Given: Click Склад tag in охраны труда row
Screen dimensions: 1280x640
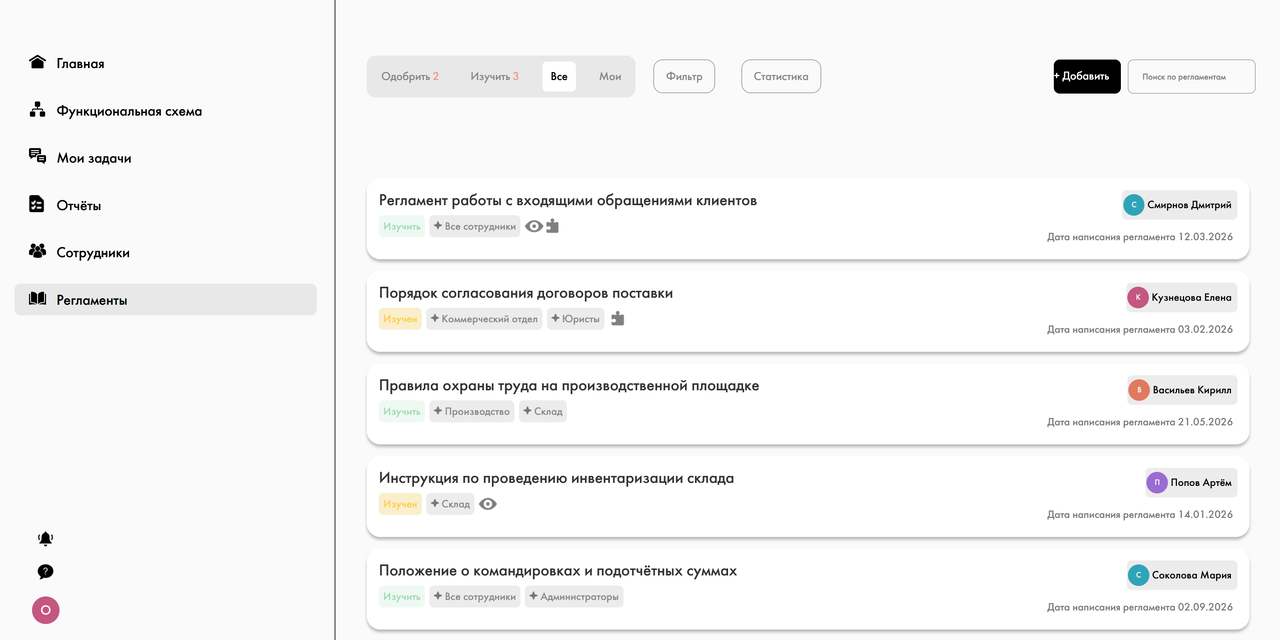Looking at the screenshot, I should (543, 411).
